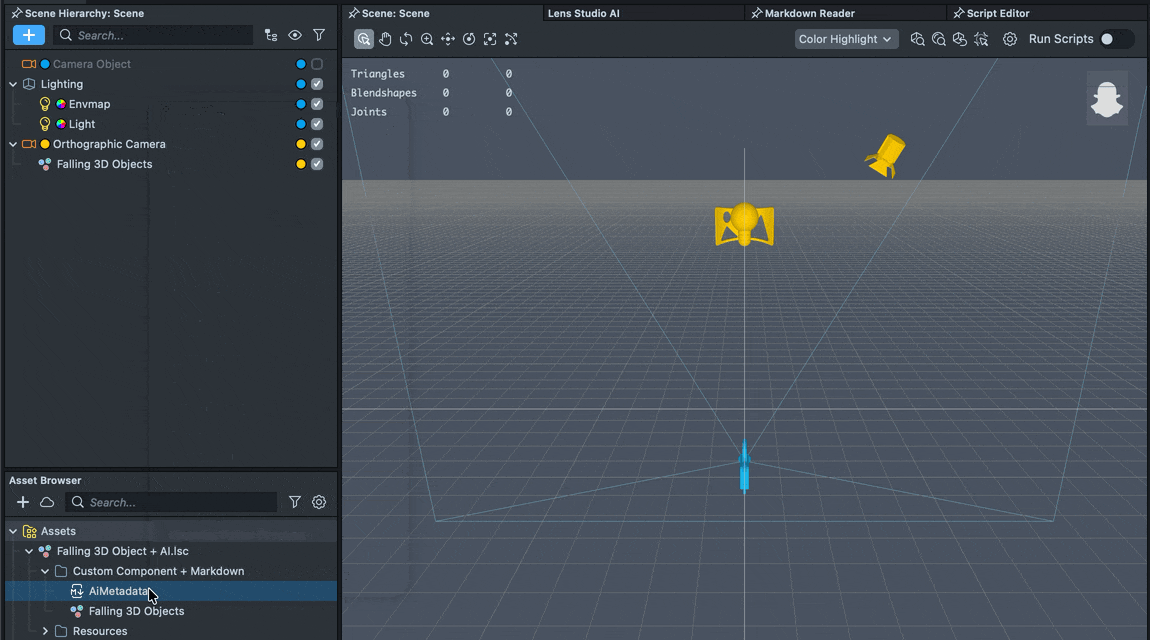Collapse the Lighting tree group

click(13, 84)
